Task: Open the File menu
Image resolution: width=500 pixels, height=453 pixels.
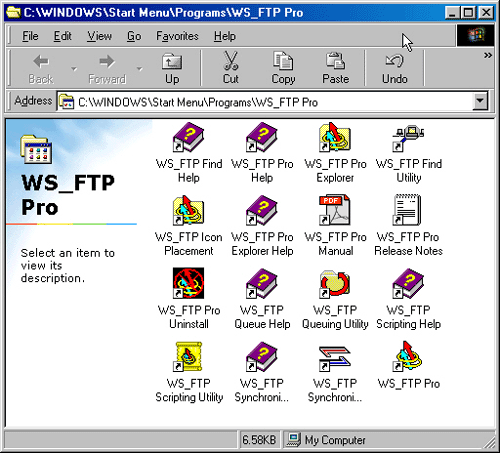Action: 30,36
